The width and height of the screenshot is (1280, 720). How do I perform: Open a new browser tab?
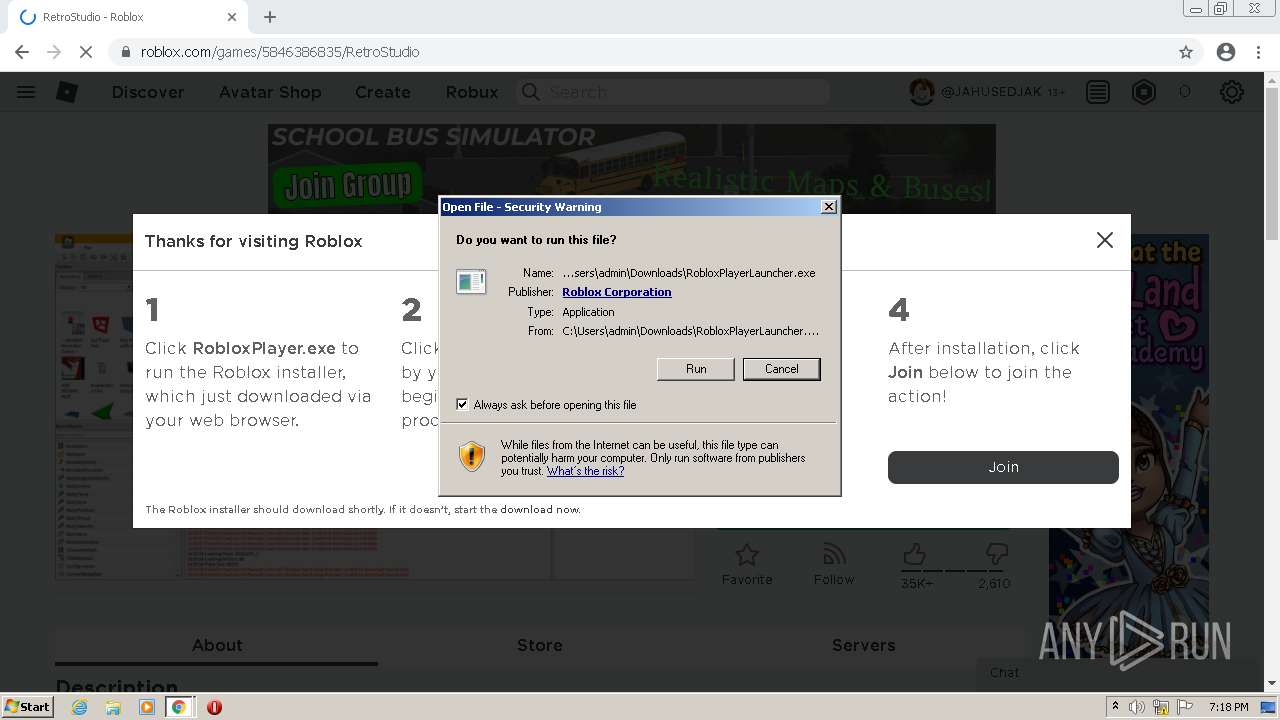(270, 17)
